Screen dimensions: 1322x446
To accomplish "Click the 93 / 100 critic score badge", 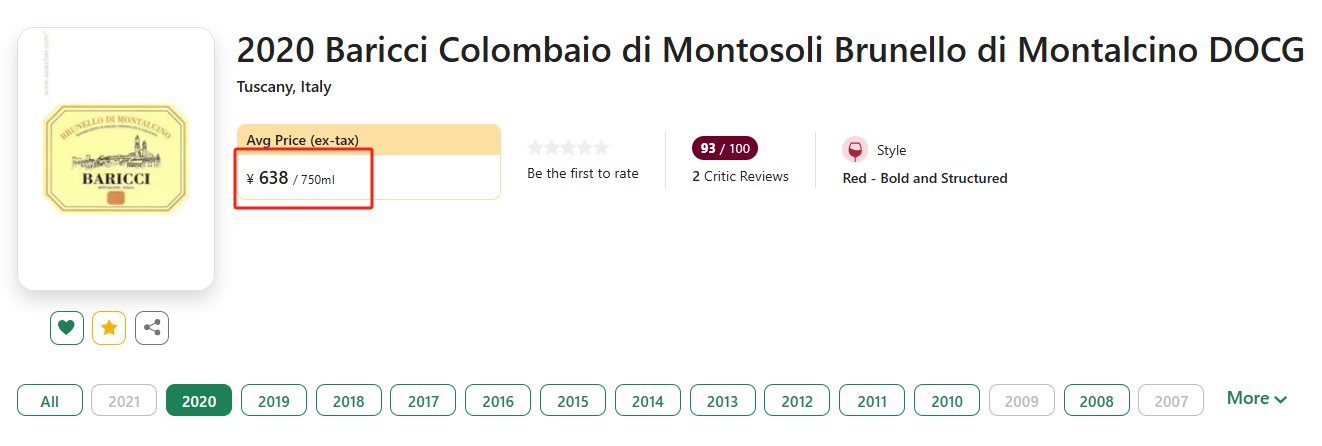I will (x=724, y=149).
